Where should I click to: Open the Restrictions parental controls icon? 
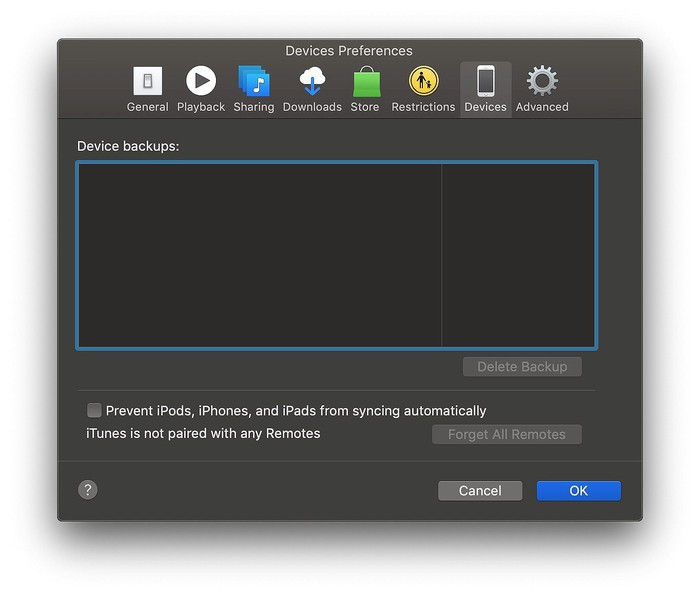pyautogui.click(x=423, y=82)
